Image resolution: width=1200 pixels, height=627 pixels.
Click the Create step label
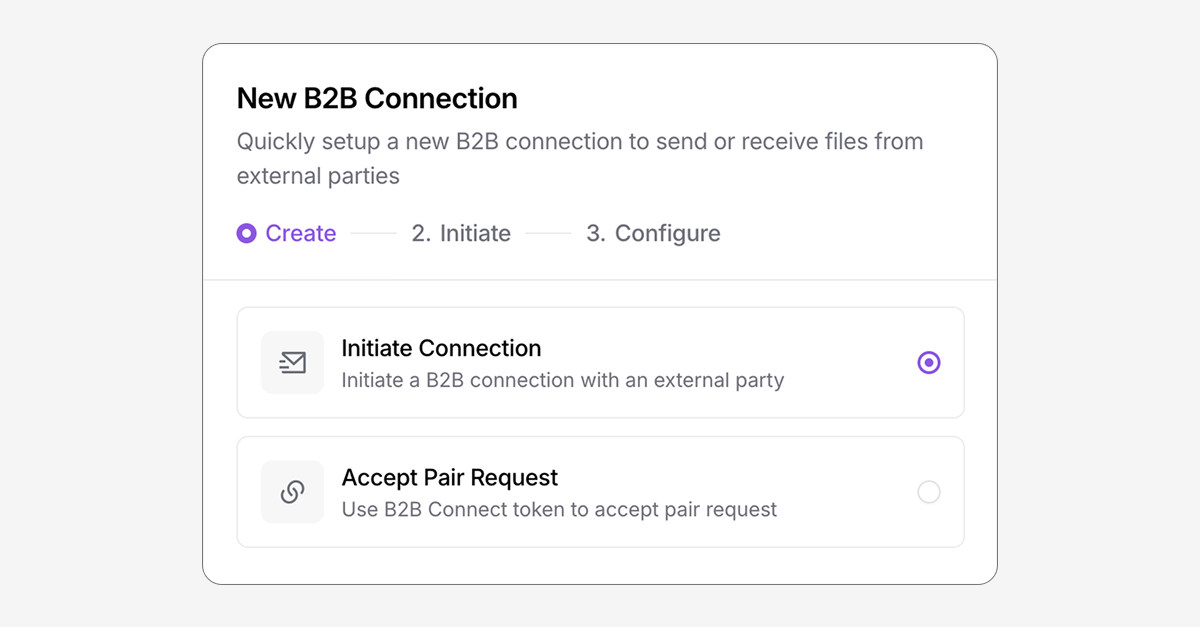point(300,233)
